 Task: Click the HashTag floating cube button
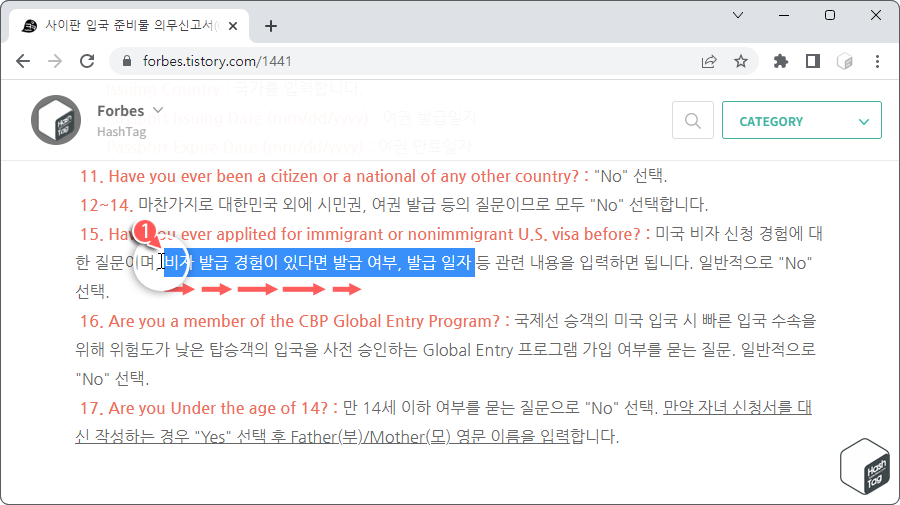pos(865,466)
